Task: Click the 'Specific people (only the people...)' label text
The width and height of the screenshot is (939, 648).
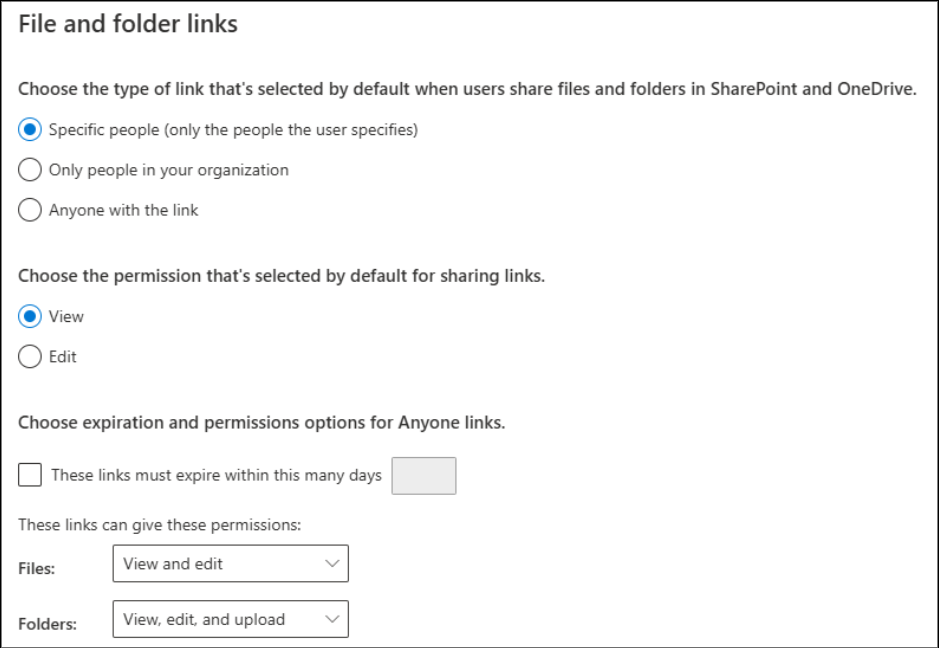Action: coord(233,130)
